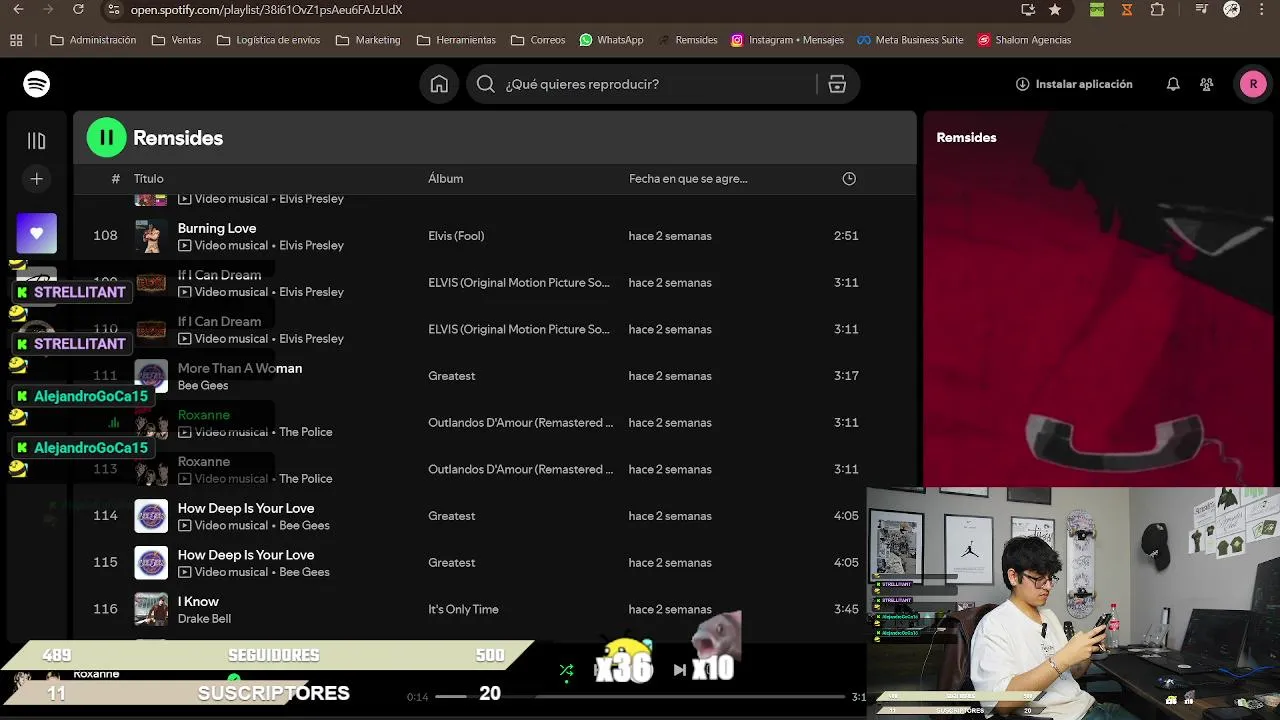Image resolution: width=1280 pixels, height=720 pixels.
Task: Open the Correos bookmarks folder
Action: [538, 40]
